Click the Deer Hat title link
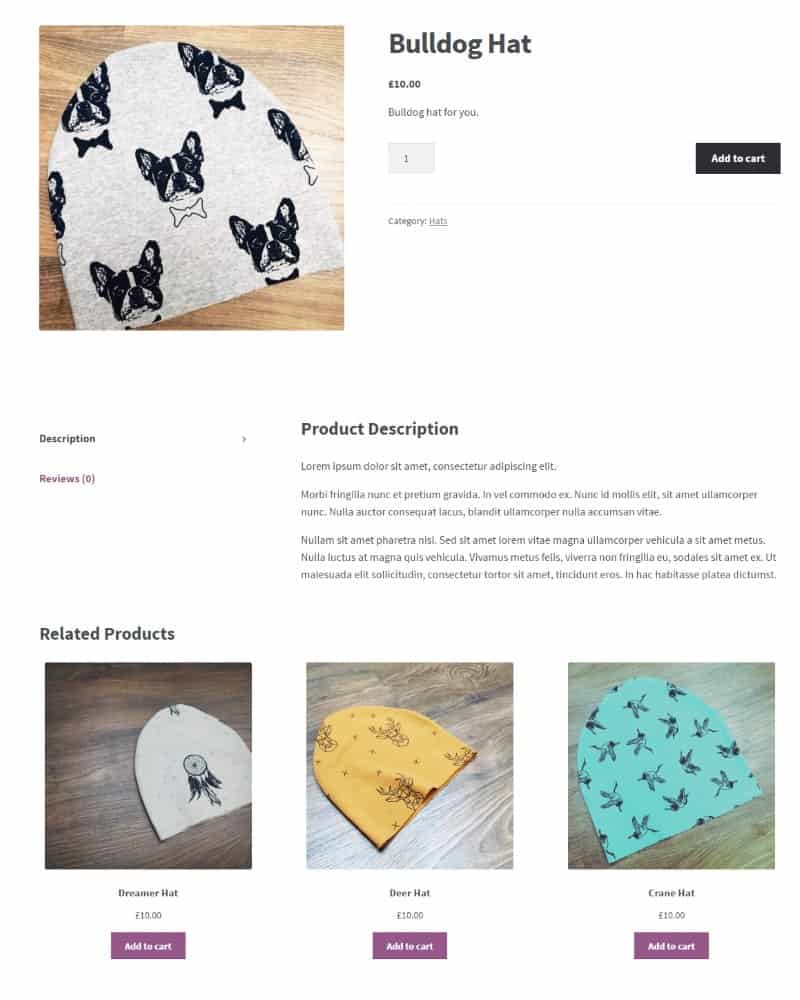The width and height of the screenshot is (800, 1000). (x=410, y=893)
